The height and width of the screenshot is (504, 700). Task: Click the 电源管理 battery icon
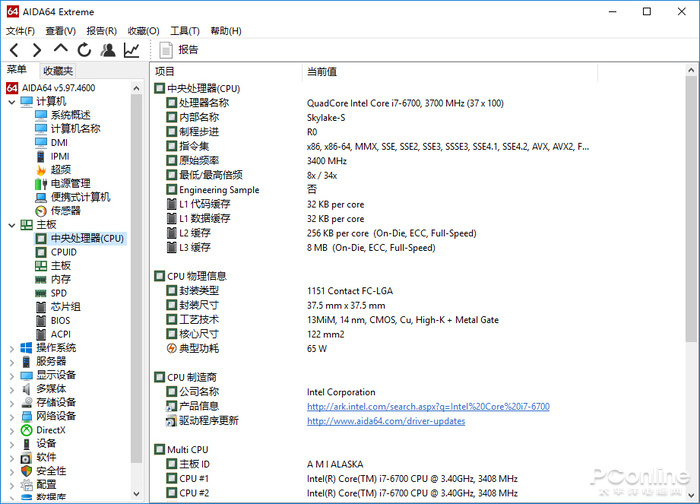pos(41,183)
